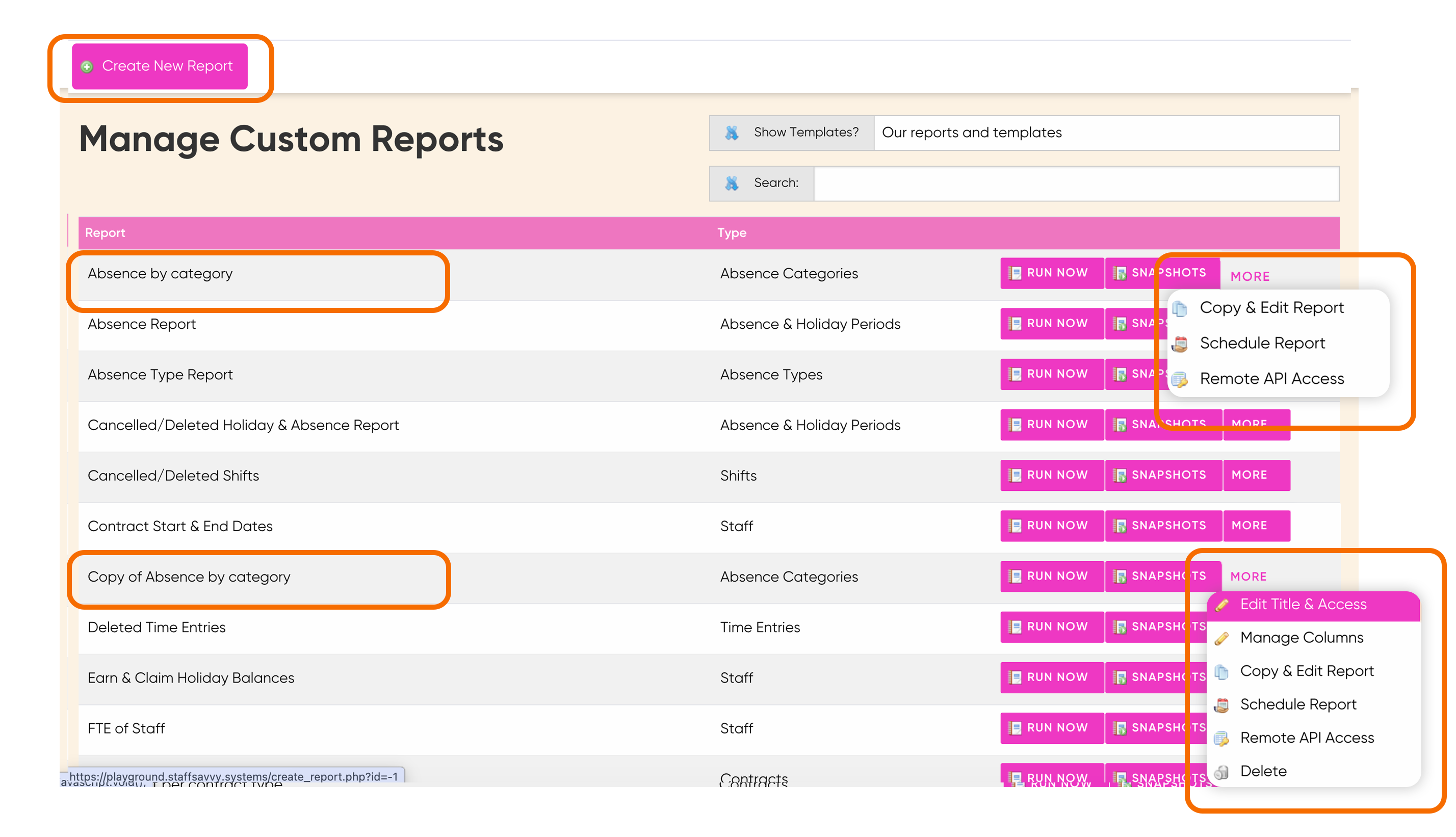This screenshot has width=1456, height=837.
Task: Open Snapshots for Cancelled/Deleted Shifts
Action: (x=1163, y=476)
